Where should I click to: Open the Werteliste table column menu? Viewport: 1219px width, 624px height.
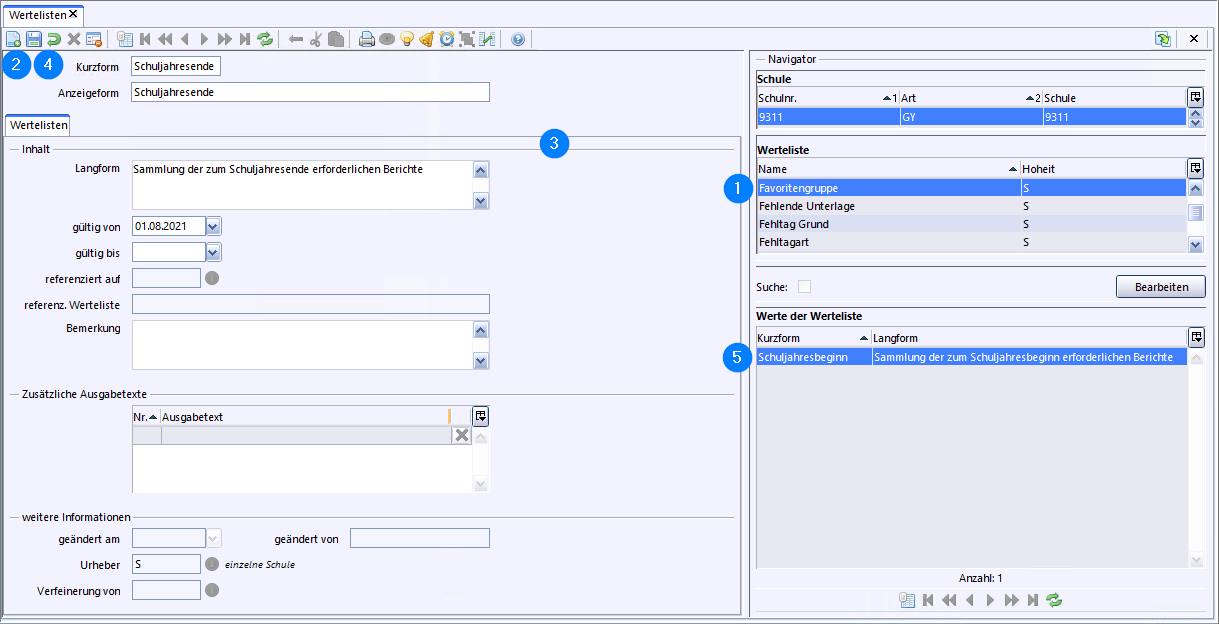pyautogui.click(x=1195, y=168)
